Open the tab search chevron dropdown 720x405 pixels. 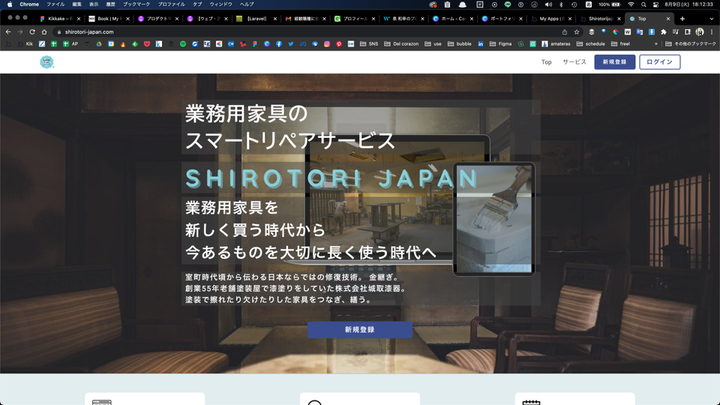point(712,19)
